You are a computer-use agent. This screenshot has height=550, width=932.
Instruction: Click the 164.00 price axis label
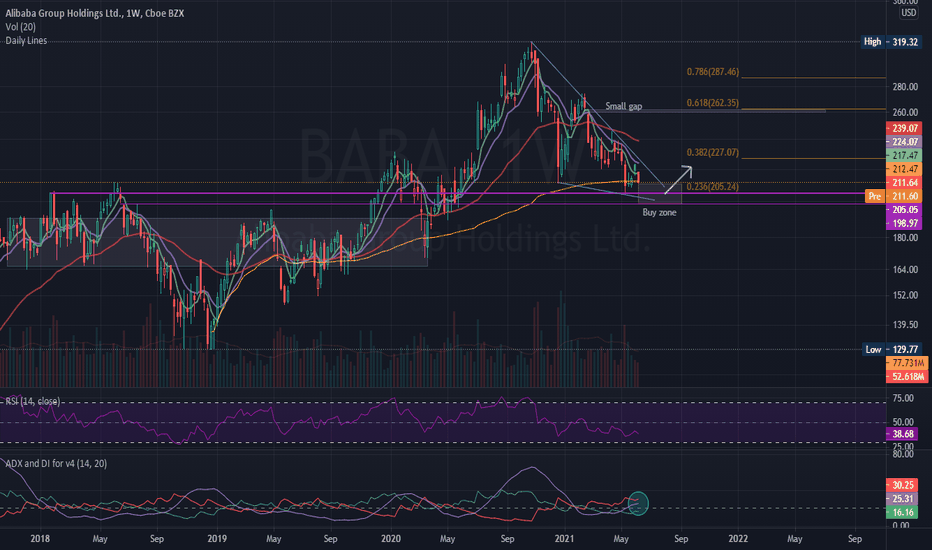(x=905, y=269)
